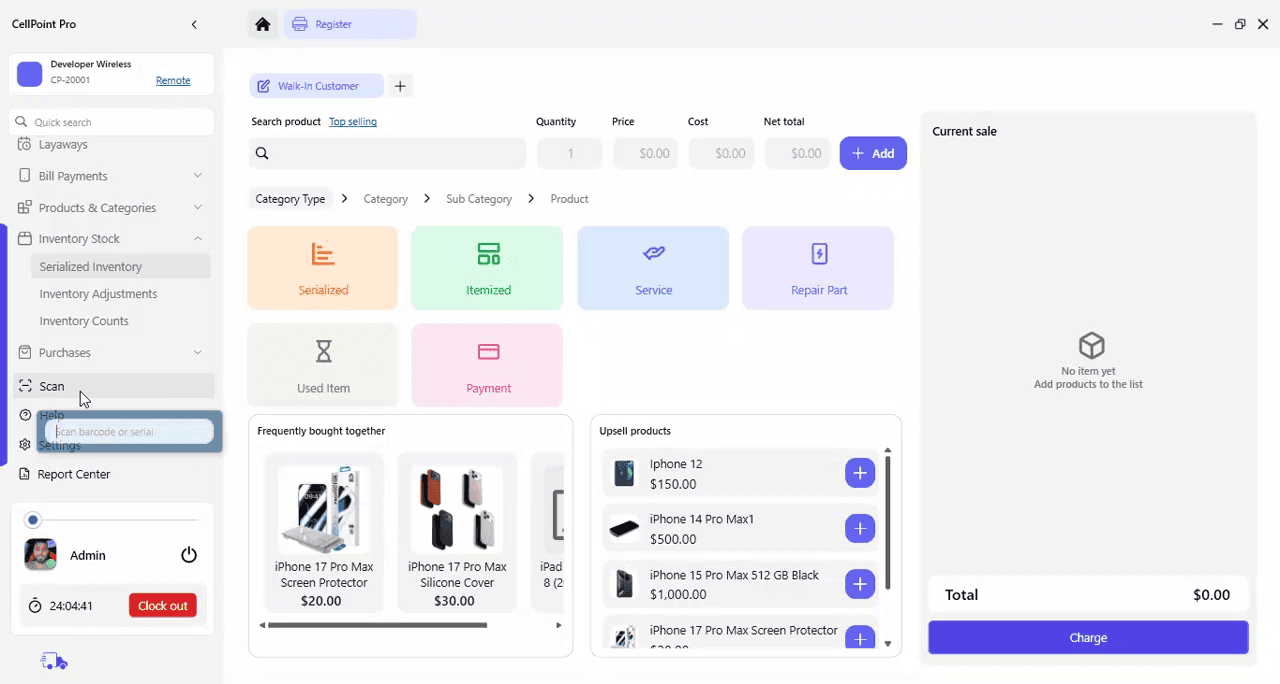1280x684 pixels.
Task: Open Bill Payments in the sidebar
Action: point(73,176)
